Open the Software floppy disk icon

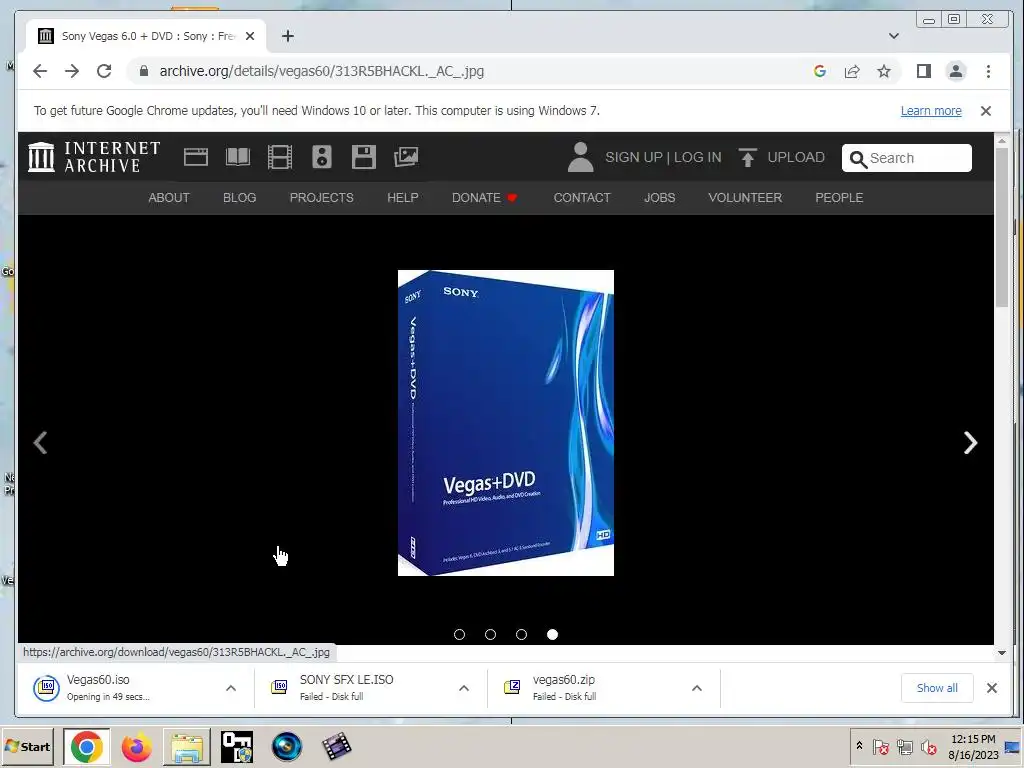pyautogui.click(x=364, y=157)
